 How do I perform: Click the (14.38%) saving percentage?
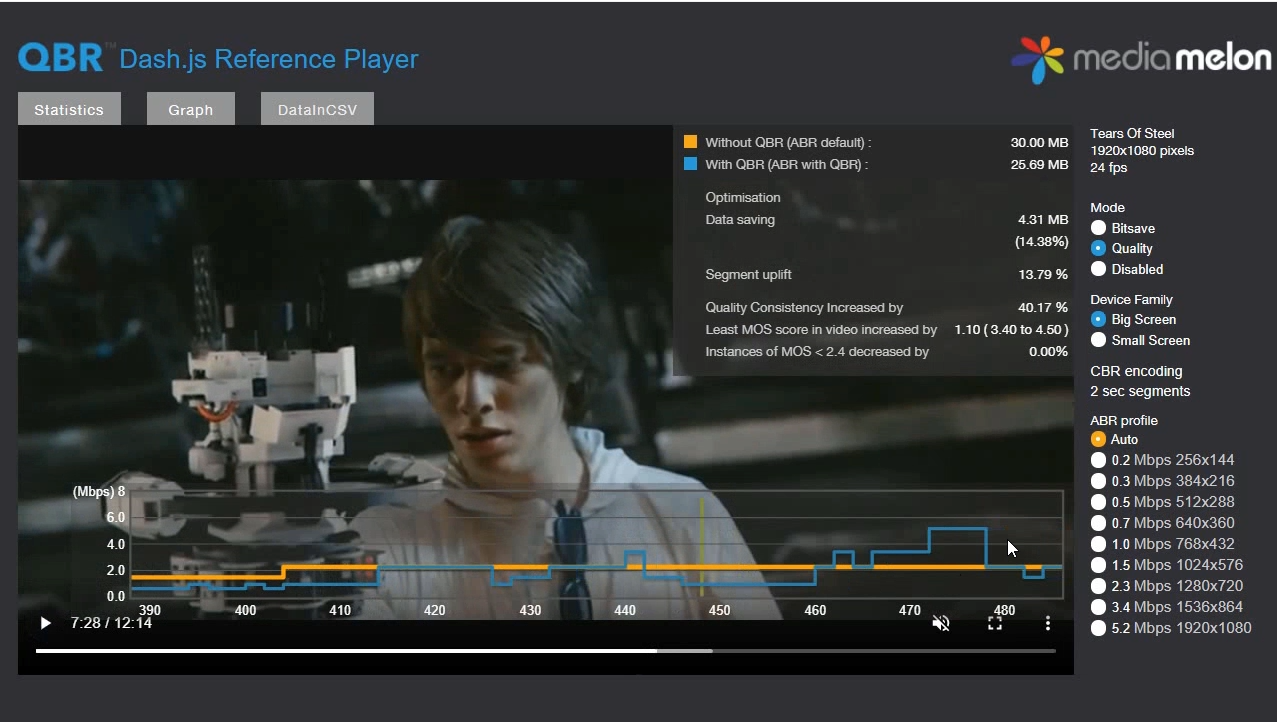point(1041,241)
